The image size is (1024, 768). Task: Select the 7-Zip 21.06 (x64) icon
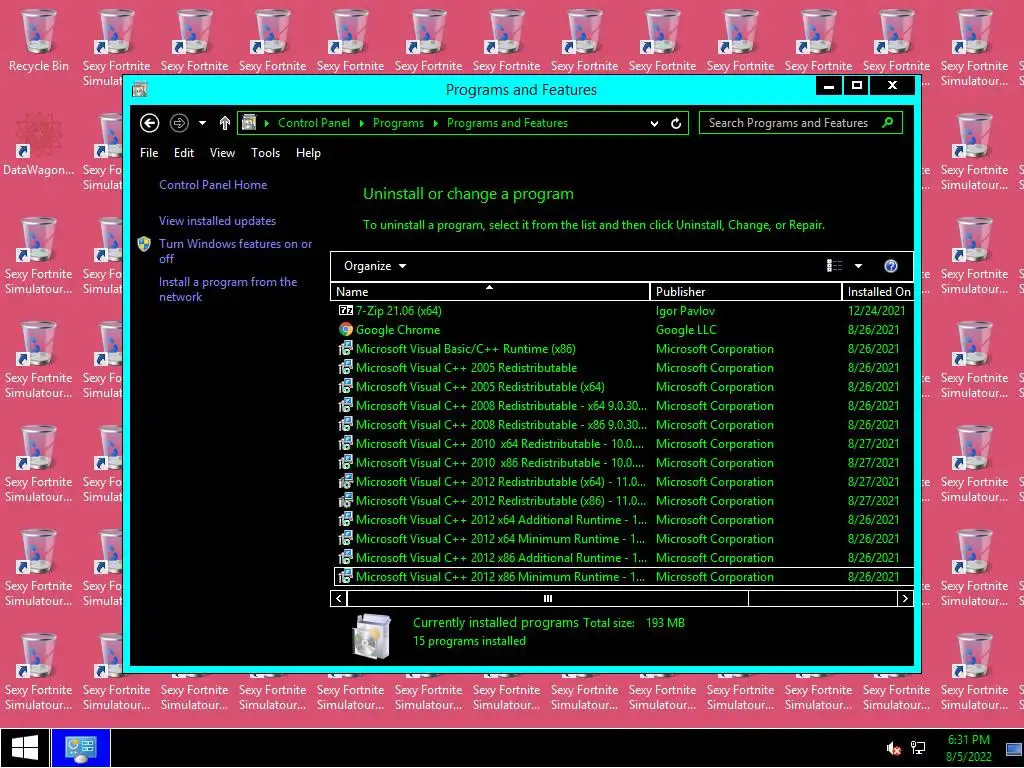[345, 311]
